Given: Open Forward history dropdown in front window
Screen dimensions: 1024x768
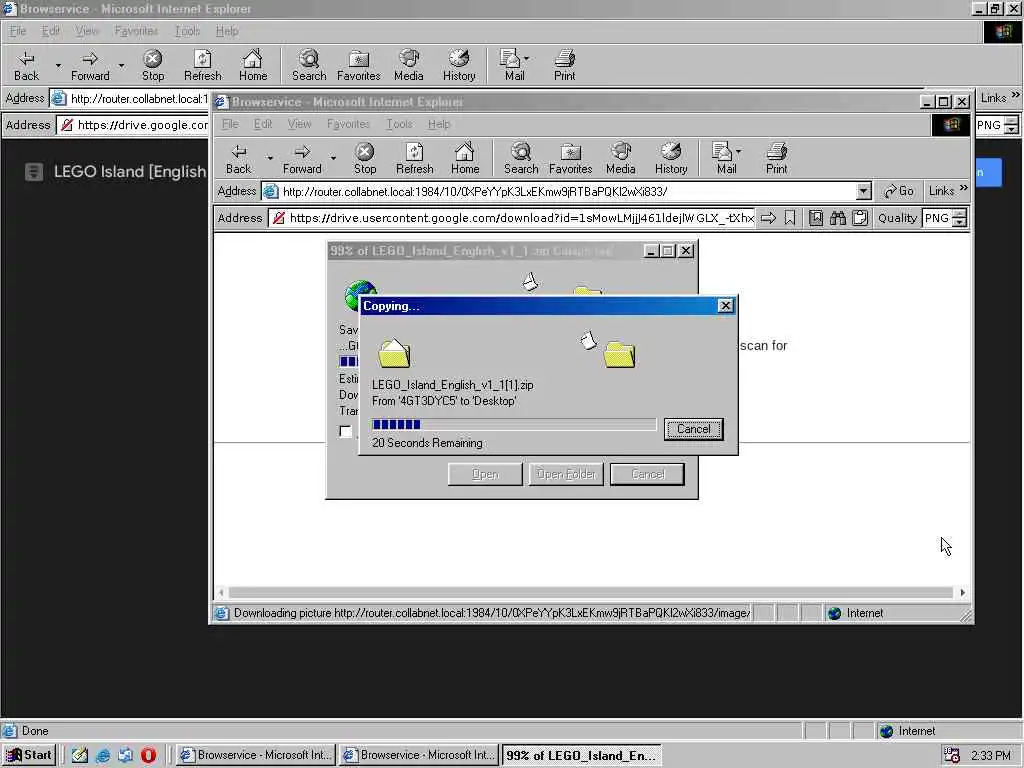Looking at the screenshot, I should click(333, 159).
